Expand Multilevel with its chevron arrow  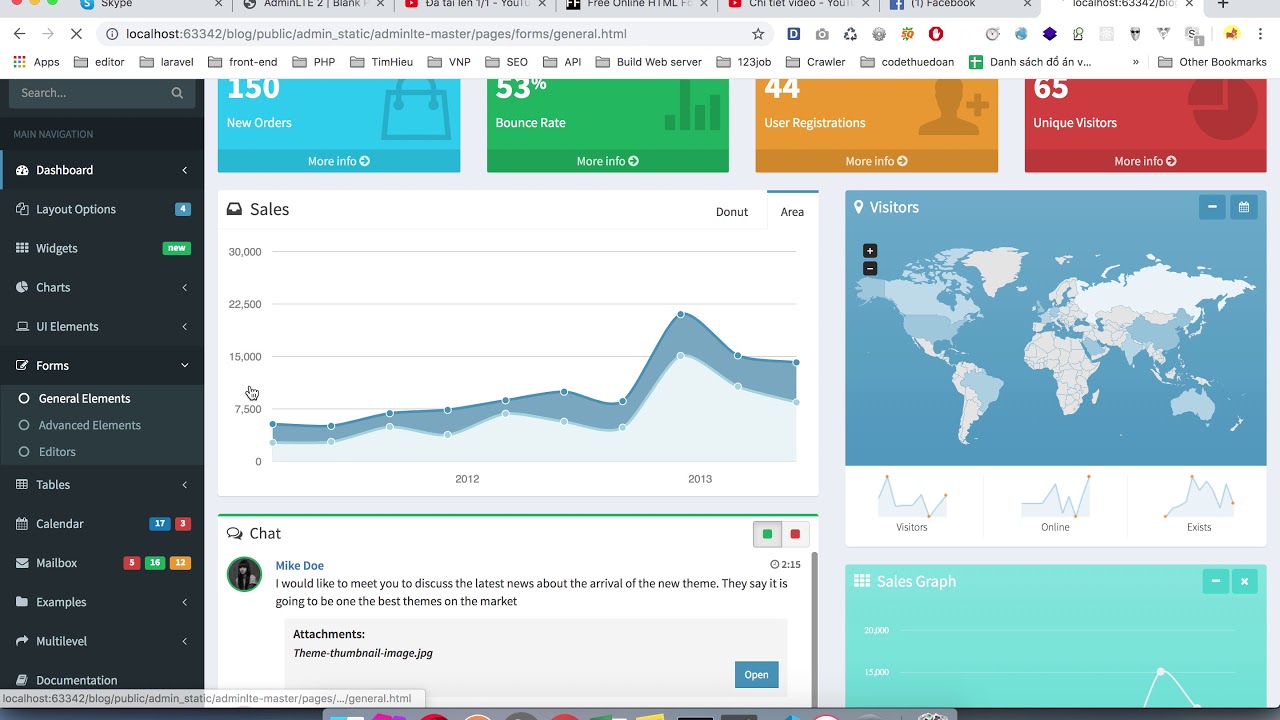pyautogui.click(x=184, y=641)
